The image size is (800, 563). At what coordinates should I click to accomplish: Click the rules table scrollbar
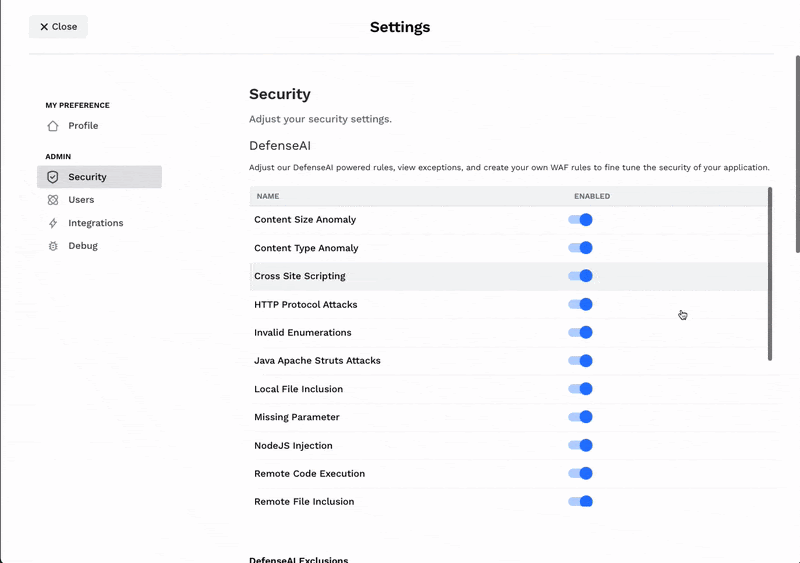click(769, 273)
